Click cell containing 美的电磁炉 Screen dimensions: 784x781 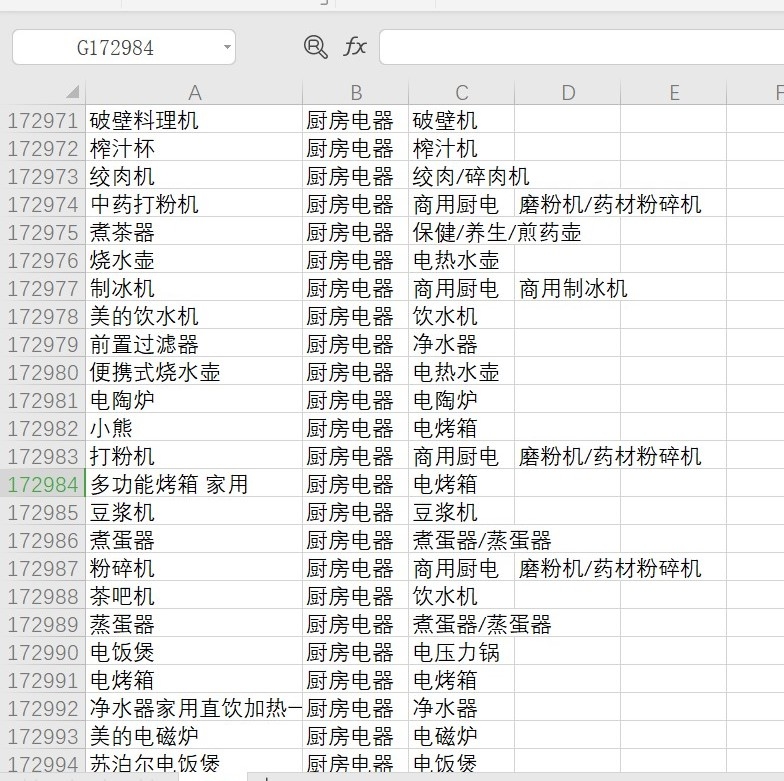pyautogui.click(x=194, y=736)
